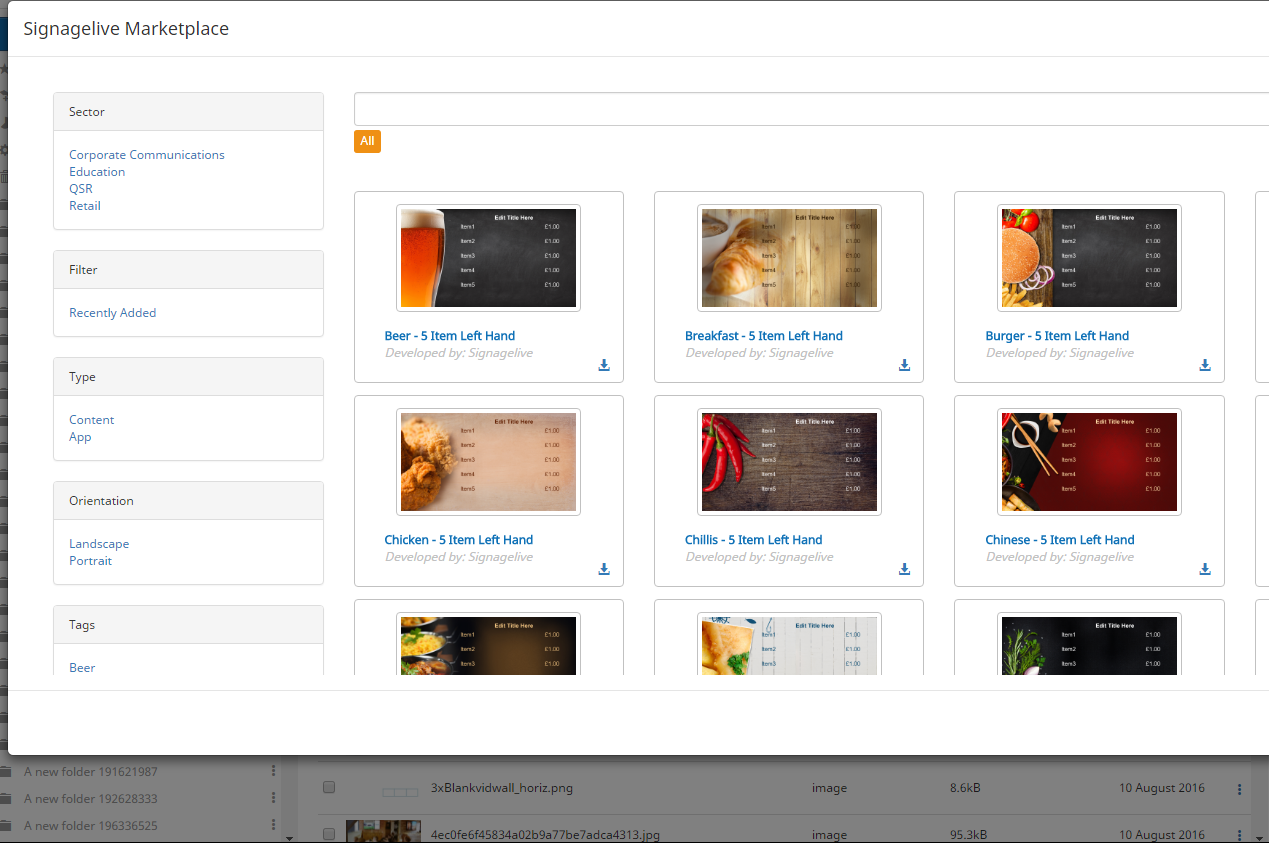Filter by the Beer tag
The height and width of the screenshot is (843, 1269).
coord(82,668)
